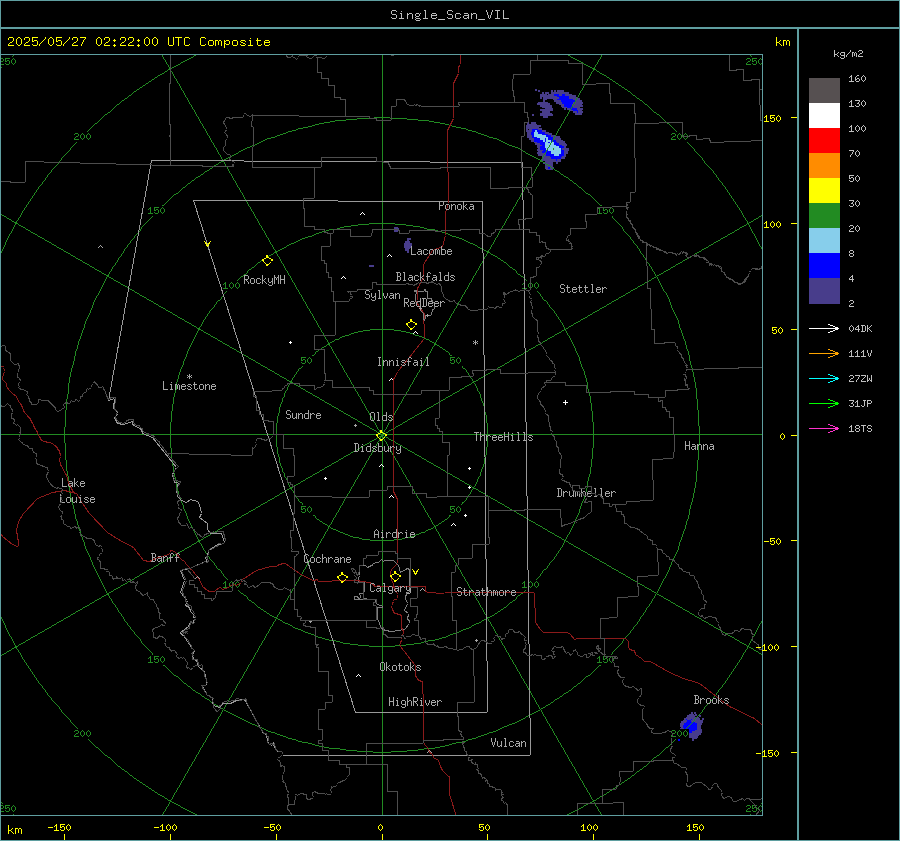
Task: Click the RockyMH label
Action: 264,280
